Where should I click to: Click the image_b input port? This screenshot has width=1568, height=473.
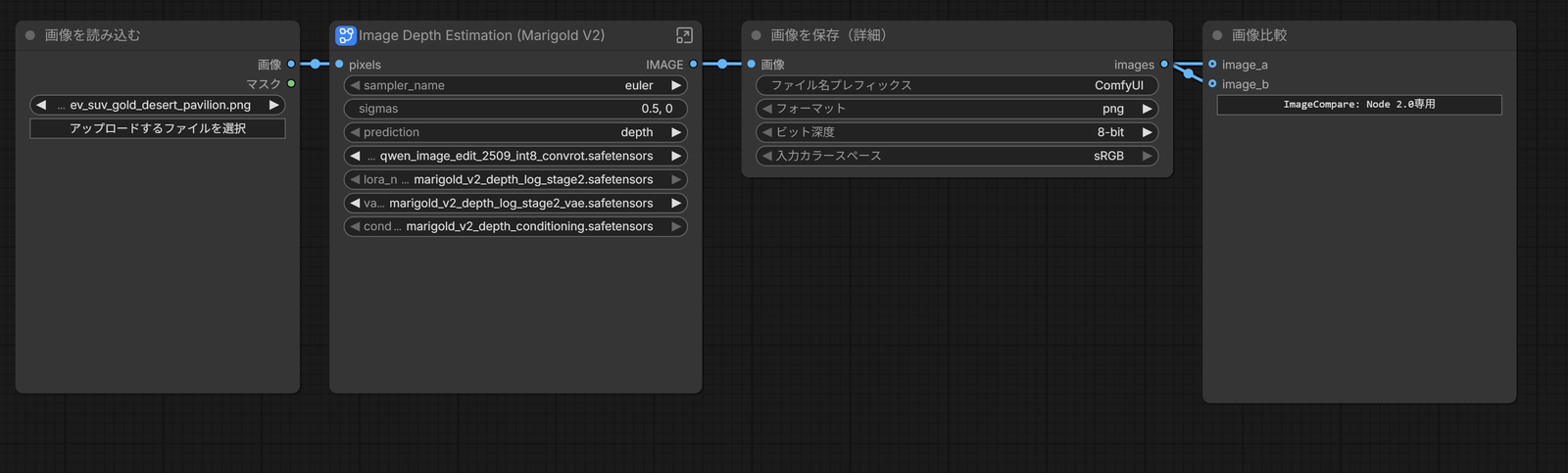click(x=1212, y=83)
